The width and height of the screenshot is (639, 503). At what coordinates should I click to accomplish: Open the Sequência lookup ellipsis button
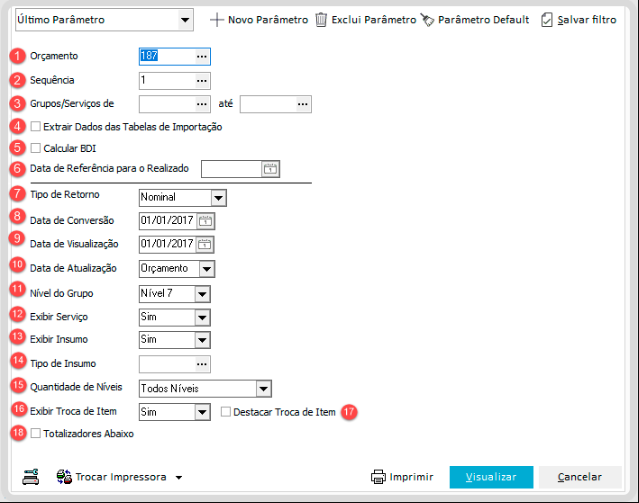point(202,81)
